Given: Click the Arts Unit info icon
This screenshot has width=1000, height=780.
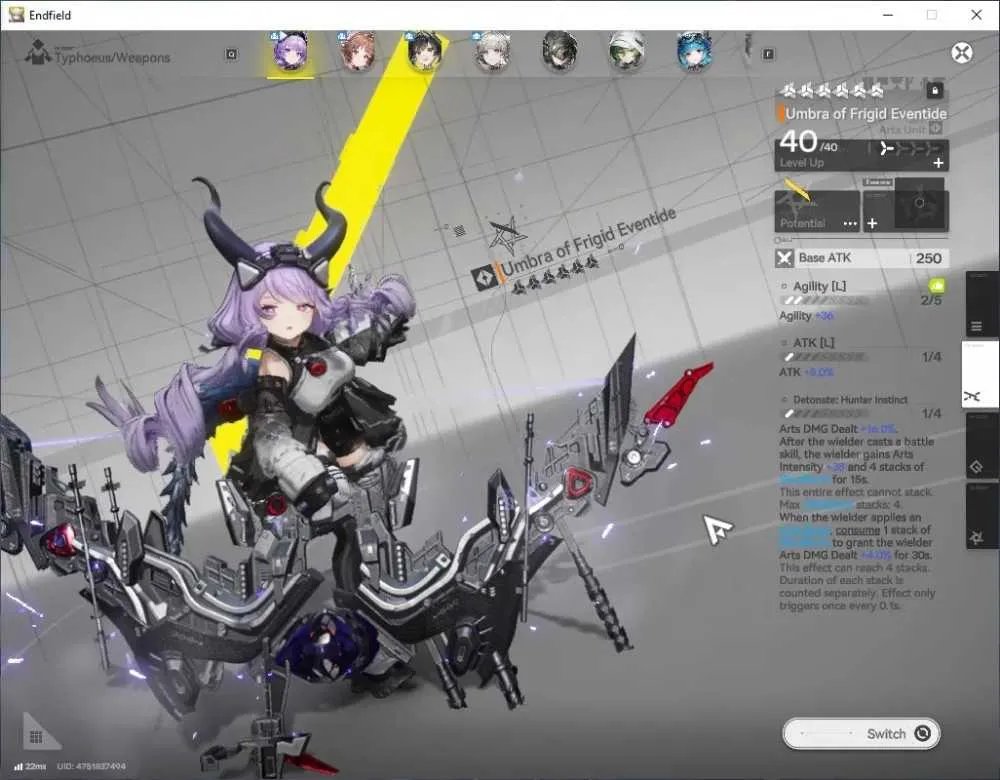Looking at the screenshot, I should (x=936, y=129).
